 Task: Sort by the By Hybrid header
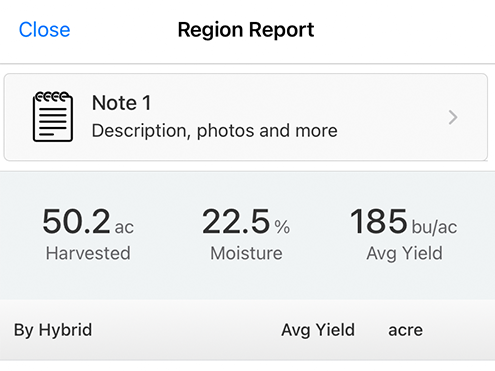coord(53,330)
